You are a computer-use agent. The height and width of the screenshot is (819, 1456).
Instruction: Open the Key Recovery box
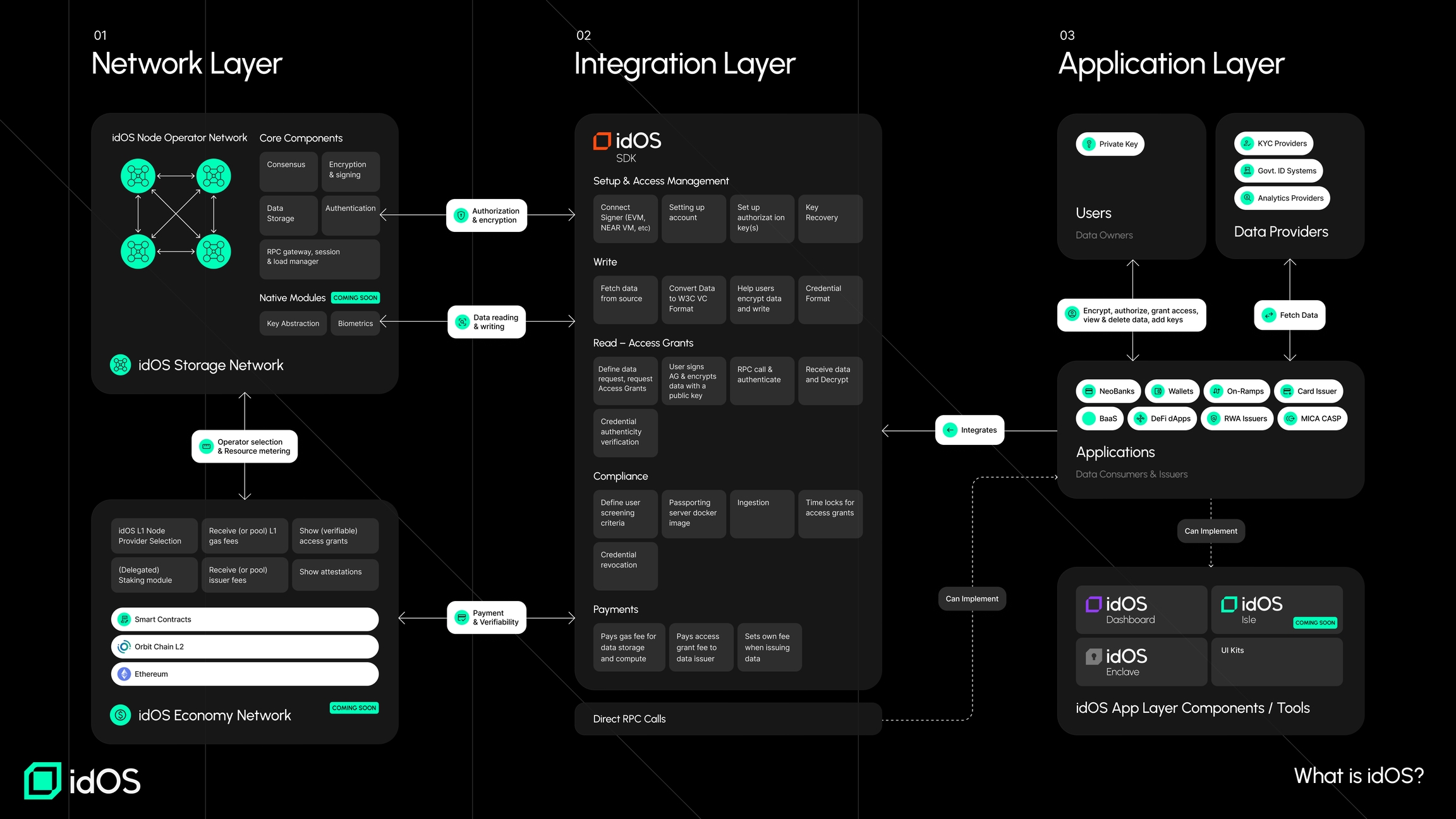pos(830,219)
